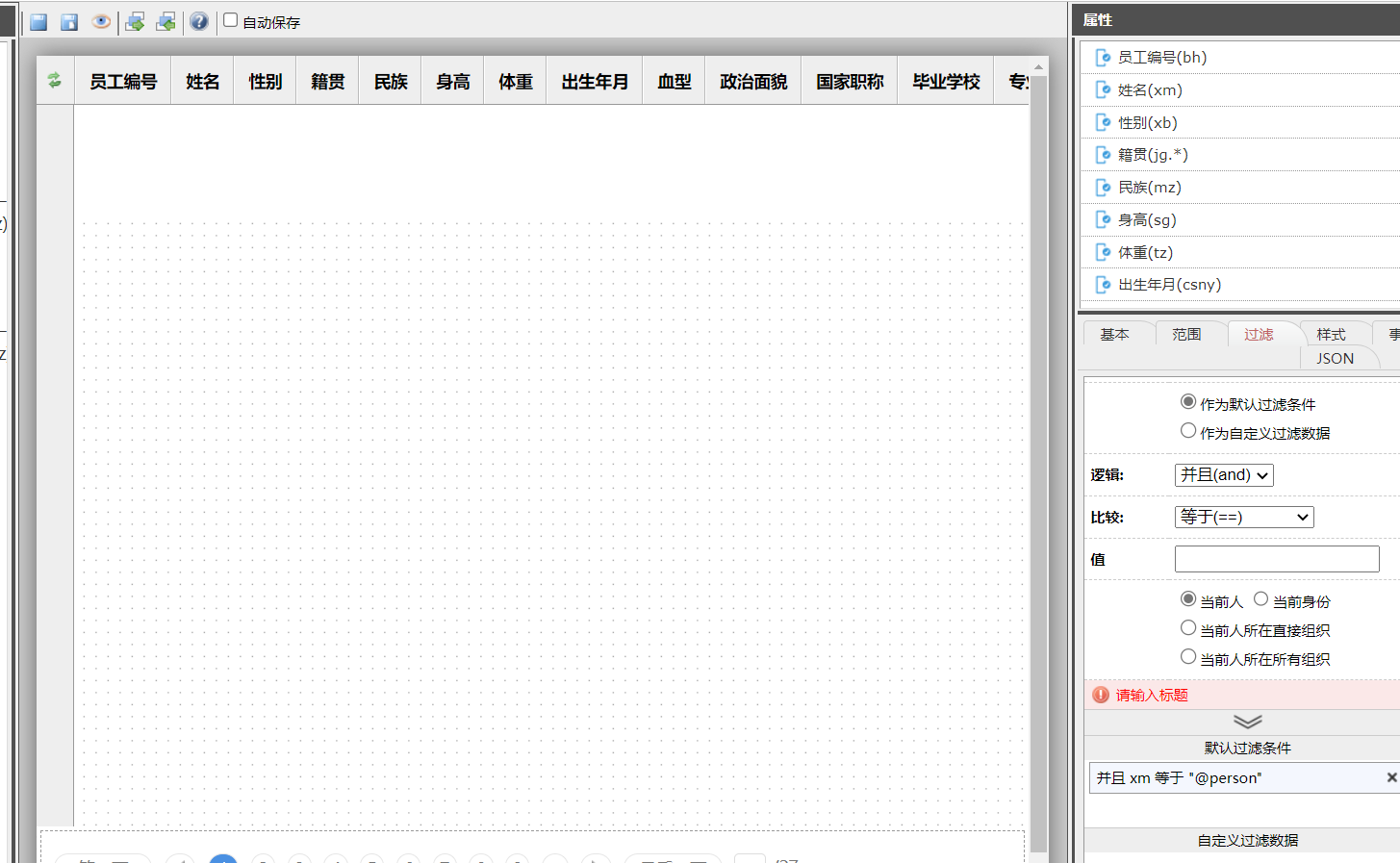1400x863 pixels.
Task: Click the field icon beside 性别(xb)
Action: coord(1104,123)
